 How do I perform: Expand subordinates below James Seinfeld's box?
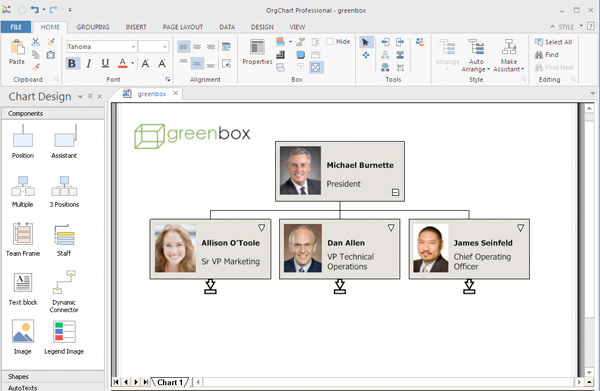(x=469, y=287)
